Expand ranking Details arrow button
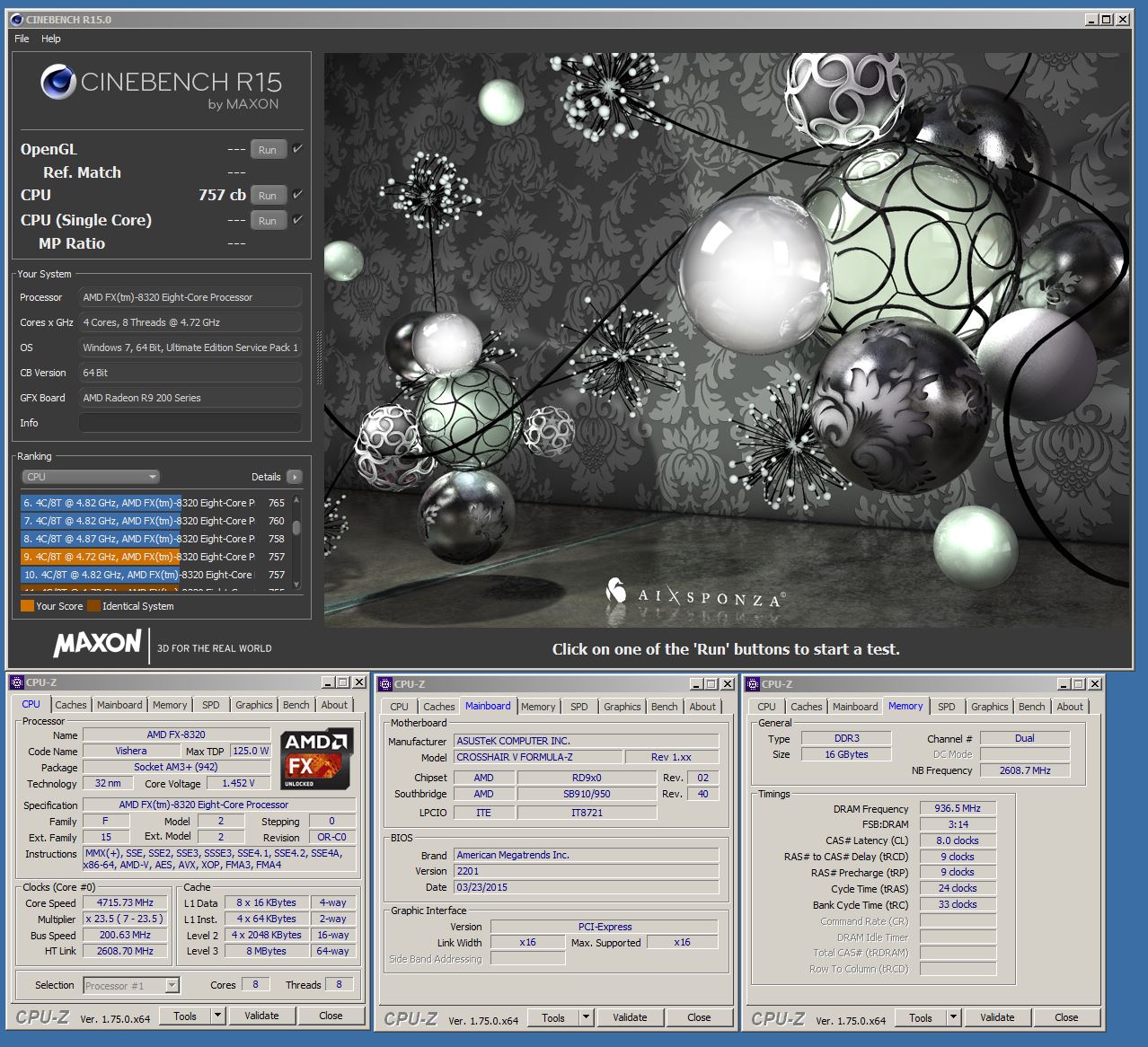The height and width of the screenshot is (1047, 1148). tap(294, 477)
